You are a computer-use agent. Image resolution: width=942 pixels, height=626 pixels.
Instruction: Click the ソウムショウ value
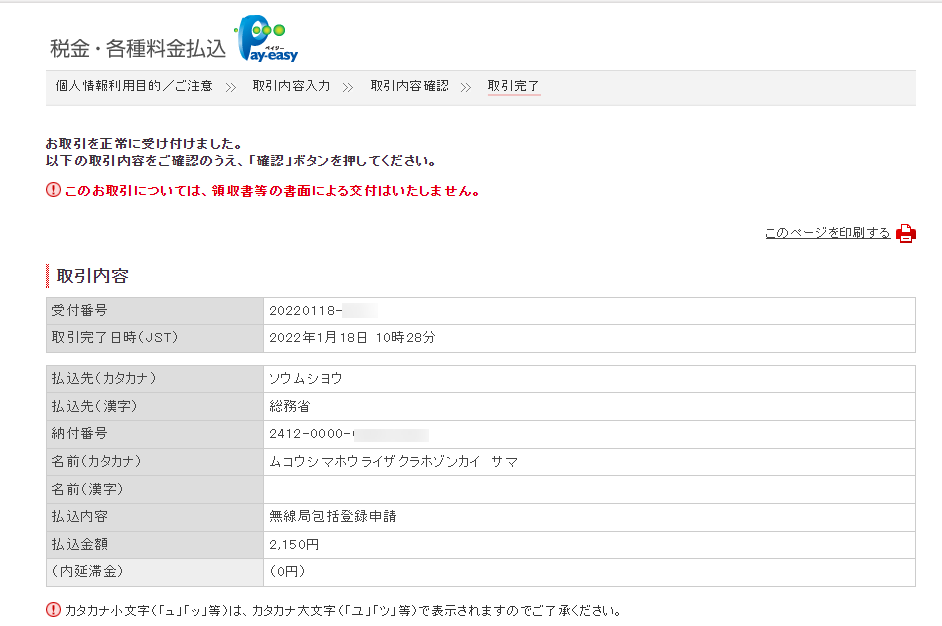point(305,378)
